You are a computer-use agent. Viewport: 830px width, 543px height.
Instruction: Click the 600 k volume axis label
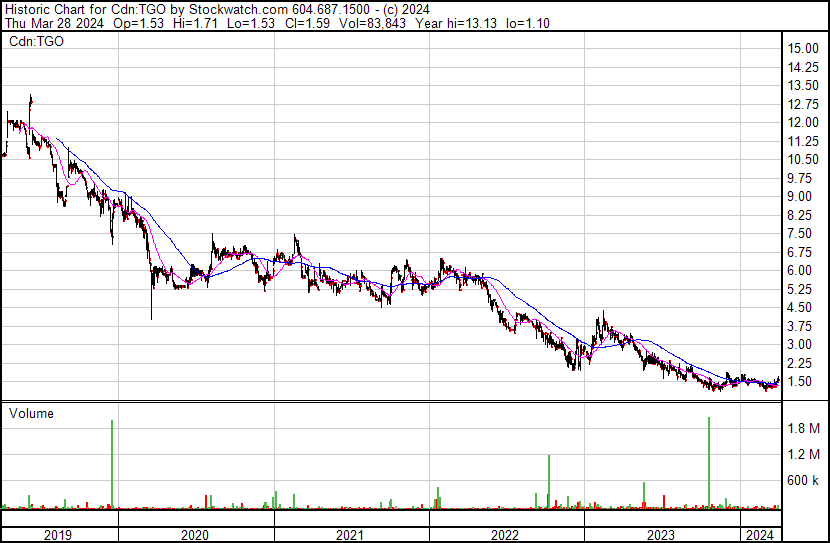pos(802,481)
